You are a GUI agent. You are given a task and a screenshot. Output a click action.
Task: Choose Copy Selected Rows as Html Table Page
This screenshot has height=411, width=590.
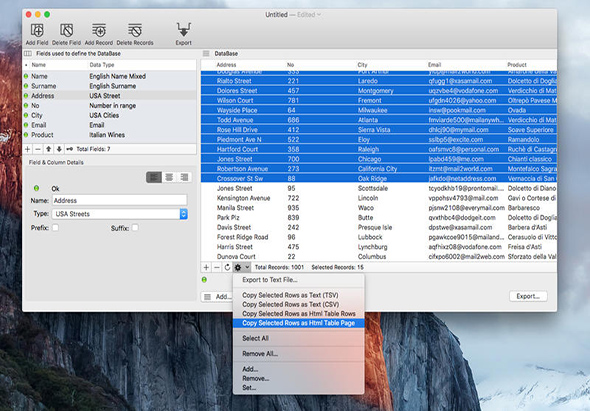point(299,323)
